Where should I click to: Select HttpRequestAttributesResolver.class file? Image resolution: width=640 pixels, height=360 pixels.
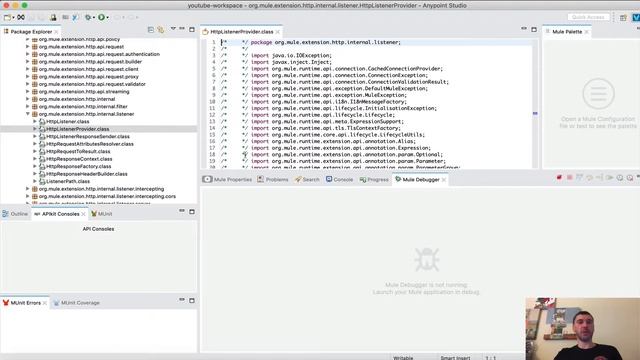89,144
